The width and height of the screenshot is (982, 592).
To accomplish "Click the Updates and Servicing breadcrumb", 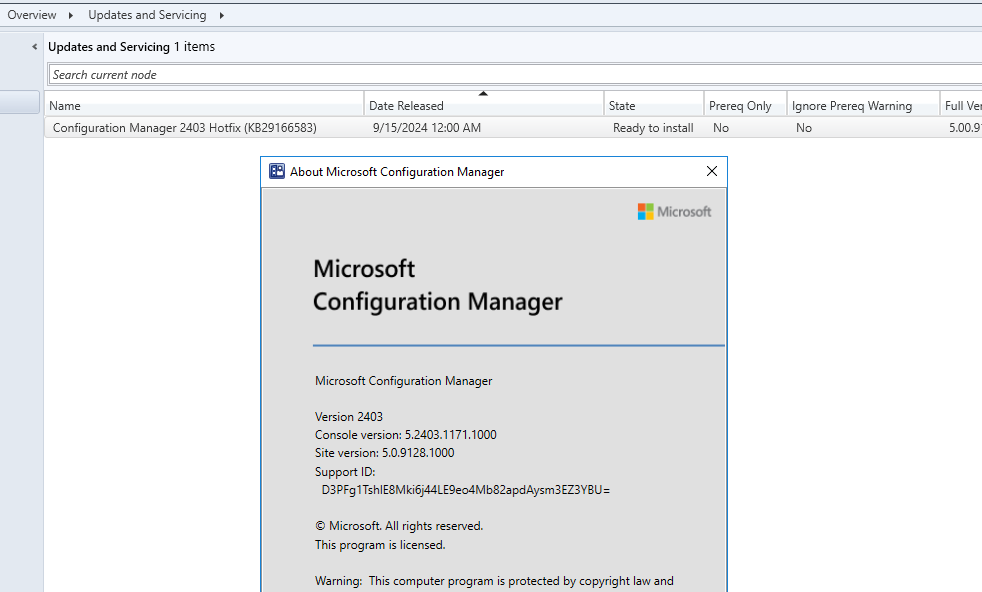I will pyautogui.click(x=147, y=15).
